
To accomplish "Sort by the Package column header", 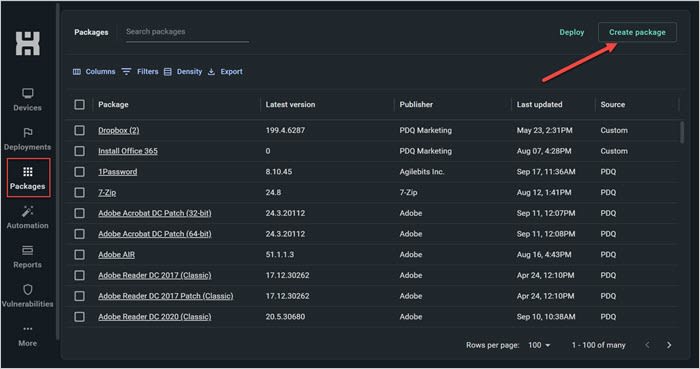I will click(x=113, y=104).
